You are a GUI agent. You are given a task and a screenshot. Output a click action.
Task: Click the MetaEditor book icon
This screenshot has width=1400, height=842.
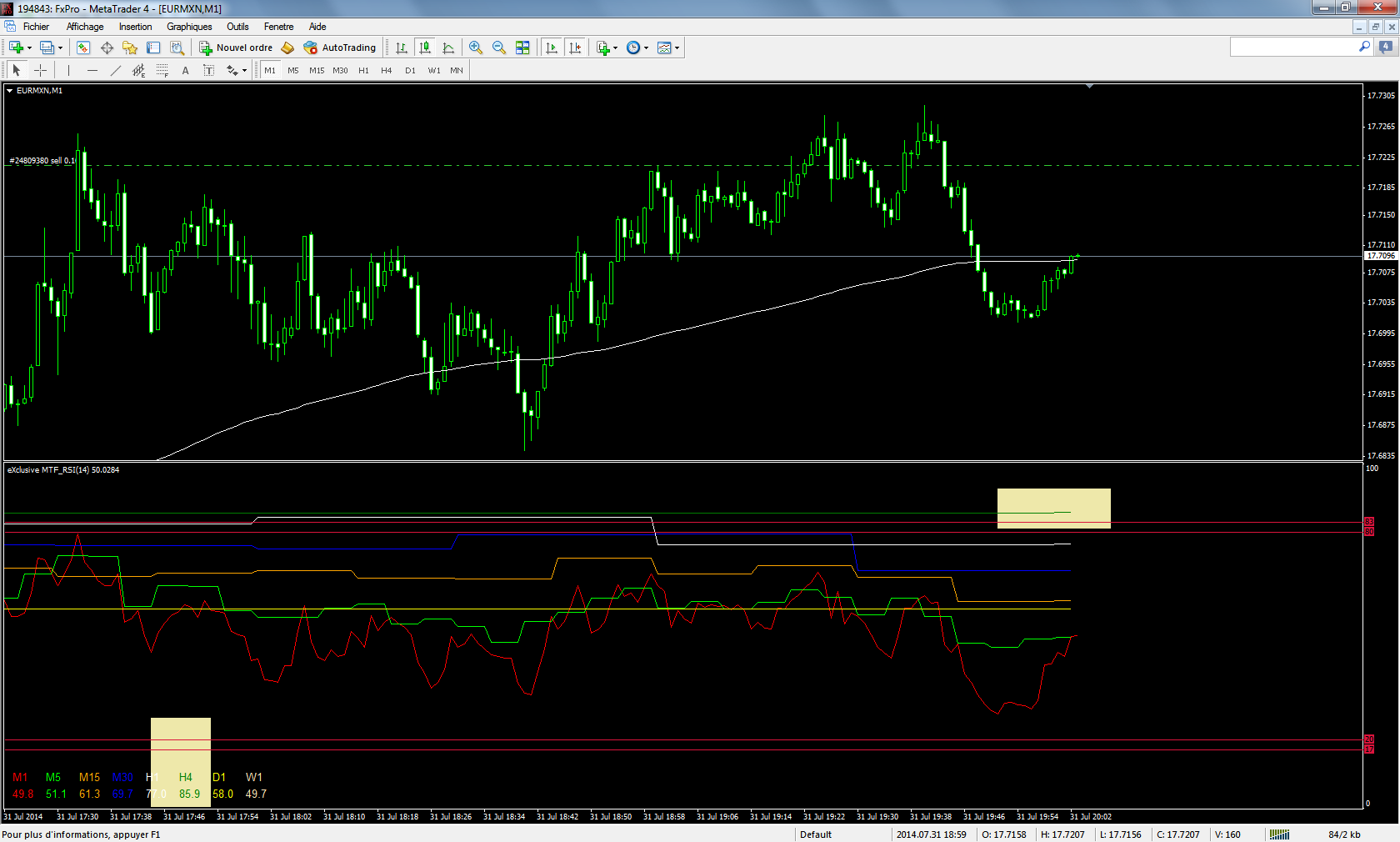(x=287, y=48)
